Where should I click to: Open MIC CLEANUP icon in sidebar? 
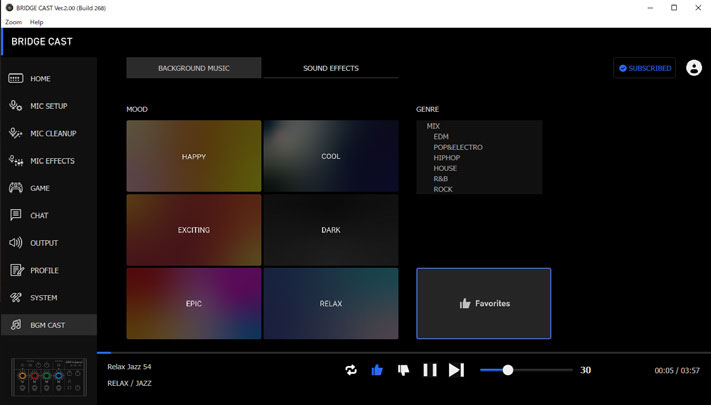click(x=16, y=133)
